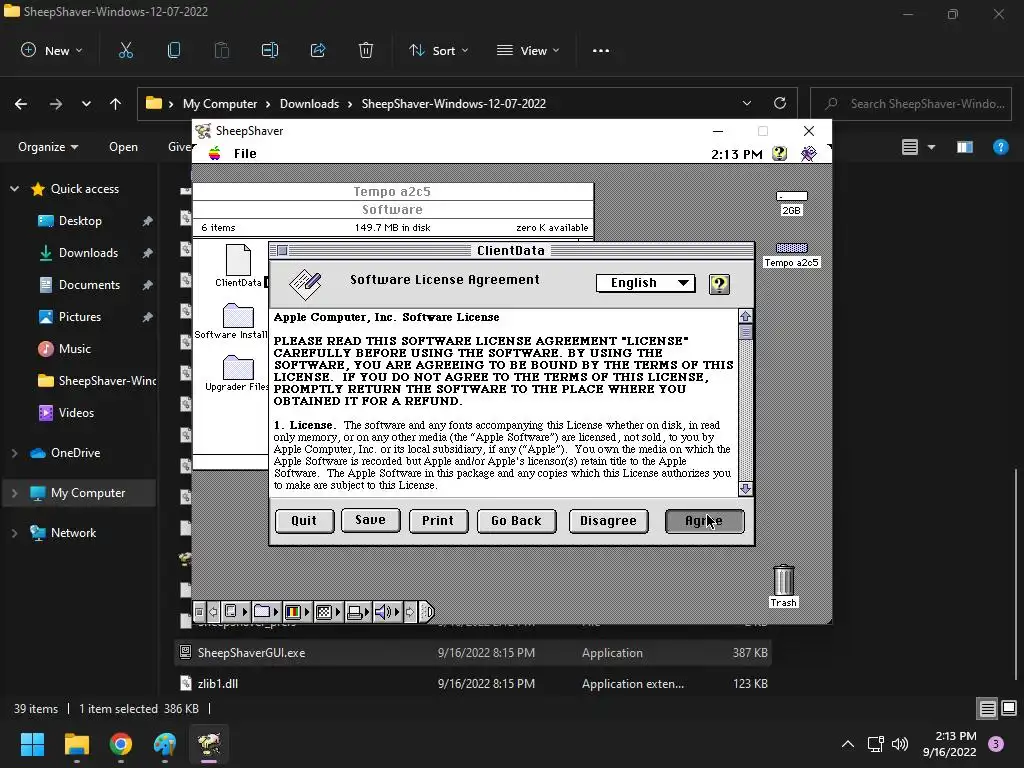Refresh the Explorer folder view
This screenshot has height=768, width=1024.
click(780, 103)
